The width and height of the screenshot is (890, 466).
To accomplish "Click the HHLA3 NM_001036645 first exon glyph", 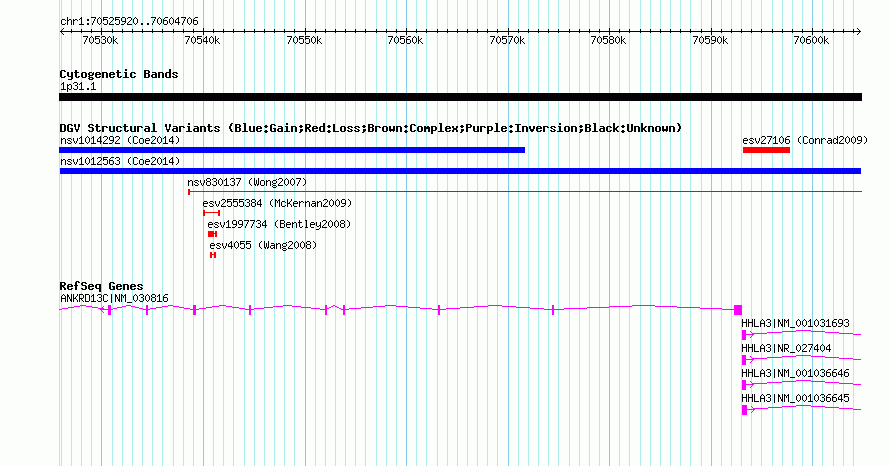I will click(744, 410).
